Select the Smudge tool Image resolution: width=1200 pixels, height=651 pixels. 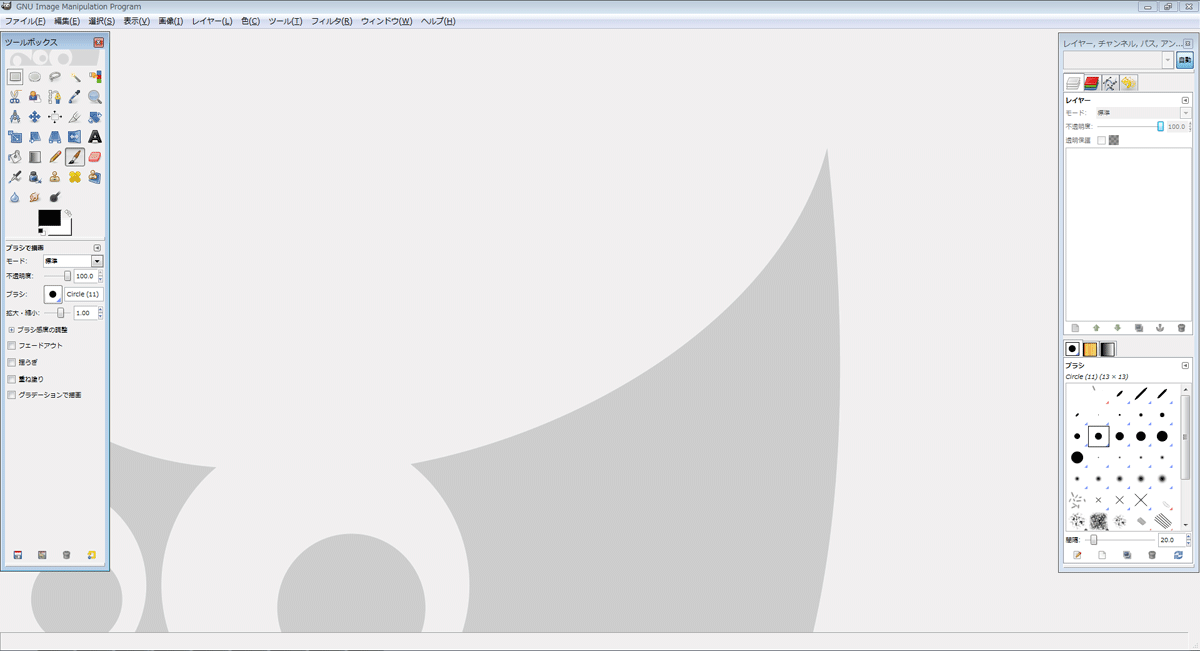click(35, 197)
